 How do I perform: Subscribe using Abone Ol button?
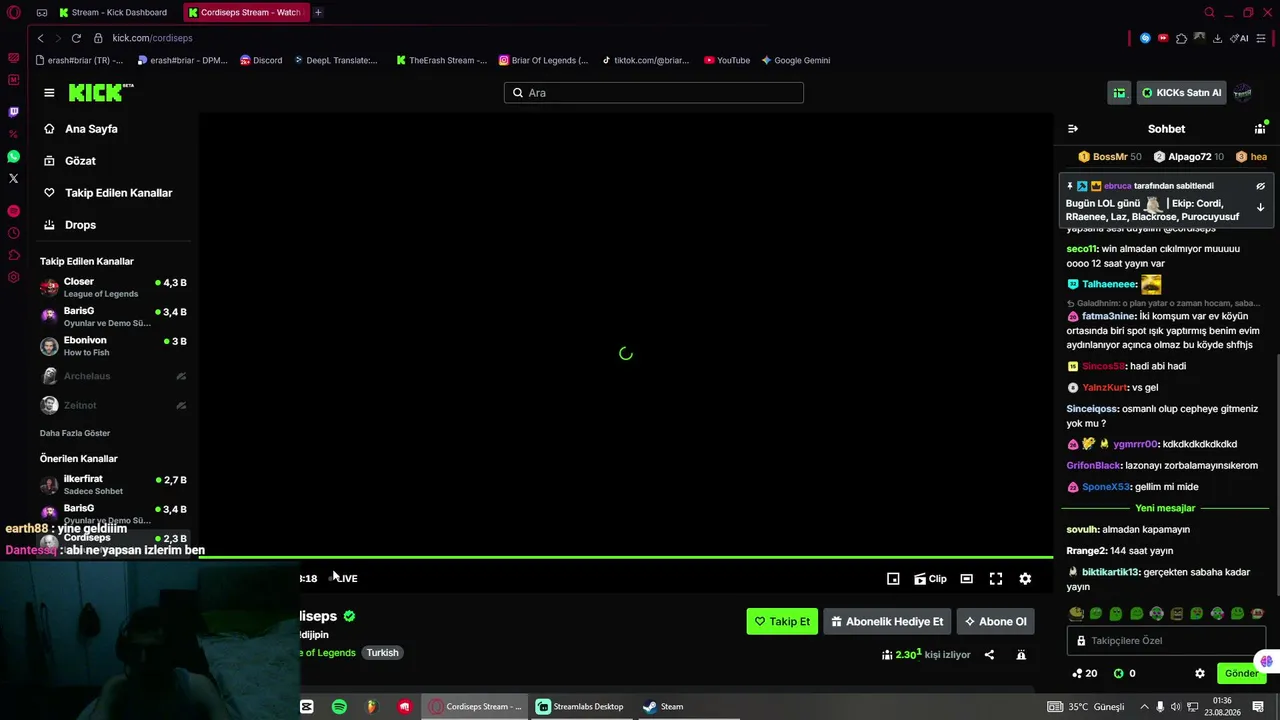tap(995, 621)
